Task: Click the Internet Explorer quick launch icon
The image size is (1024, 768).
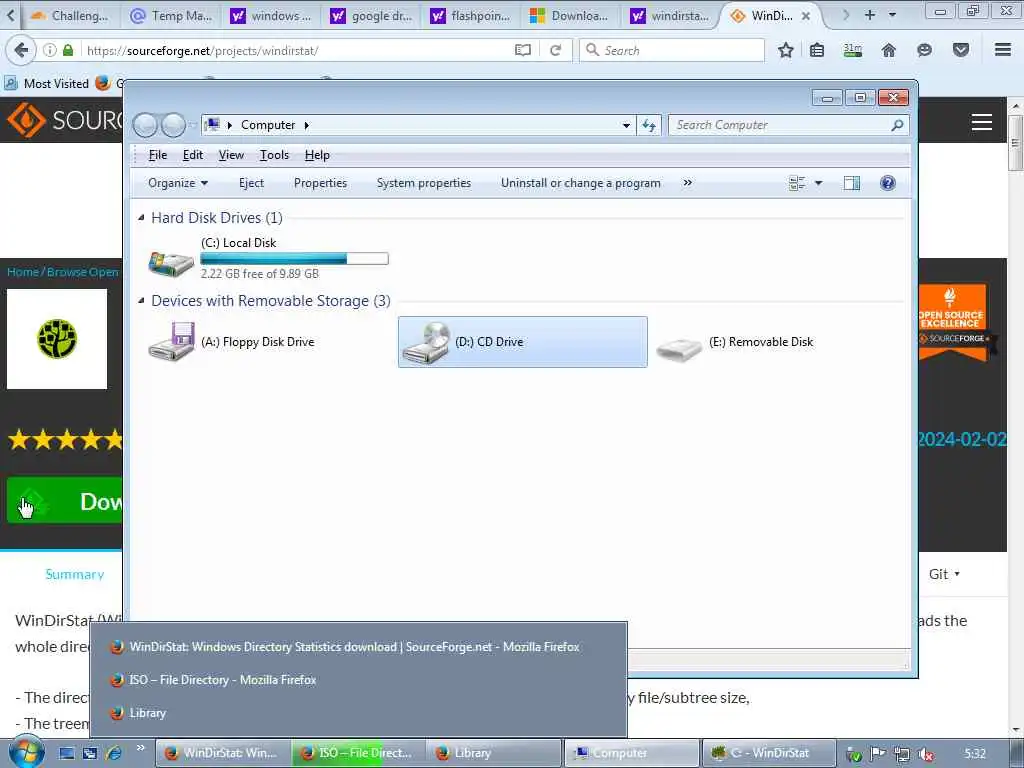Action: [114, 753]
